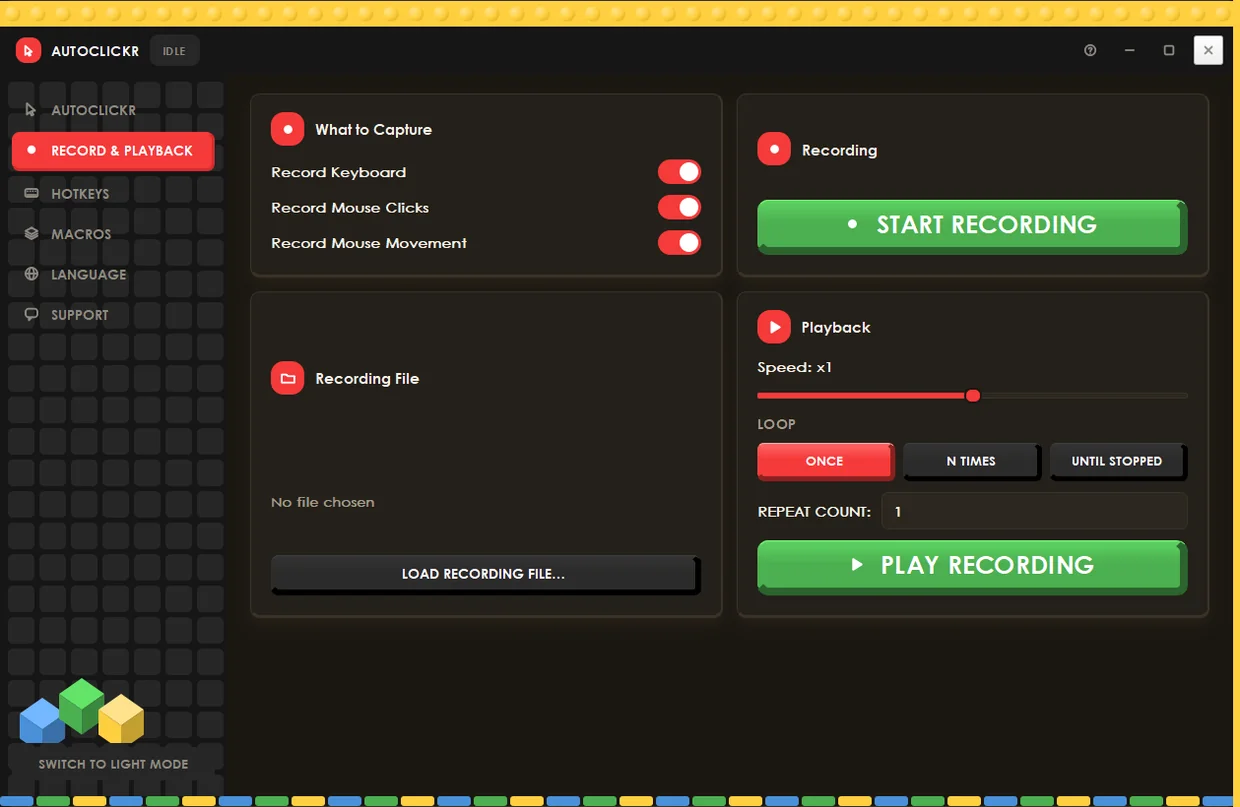Screen dimensions: 1240x807
Task: Toggle Record Mouse Clicks switch
Action: 679,207
